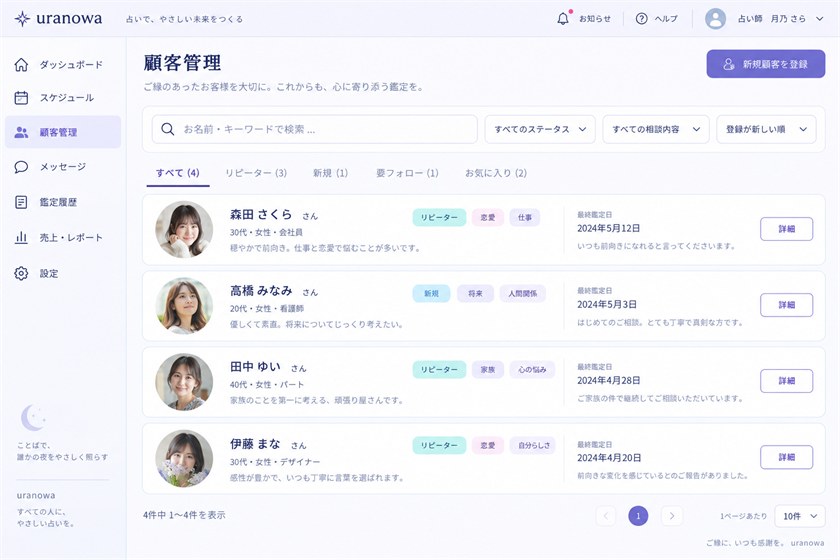Switch to the リピーター (3) tab
This screenshot has width=840, height=560.
click(256, 173)
